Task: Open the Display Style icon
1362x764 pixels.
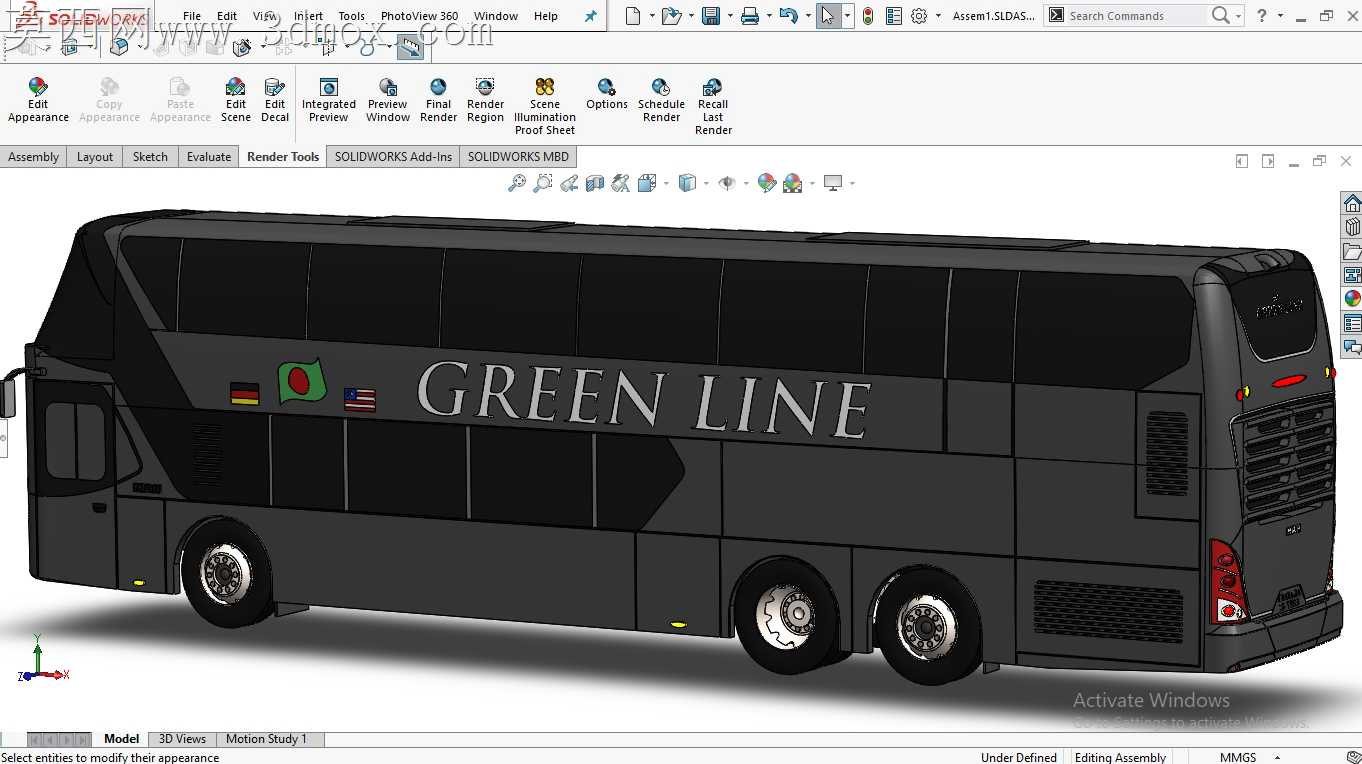Action: [687, 183]
